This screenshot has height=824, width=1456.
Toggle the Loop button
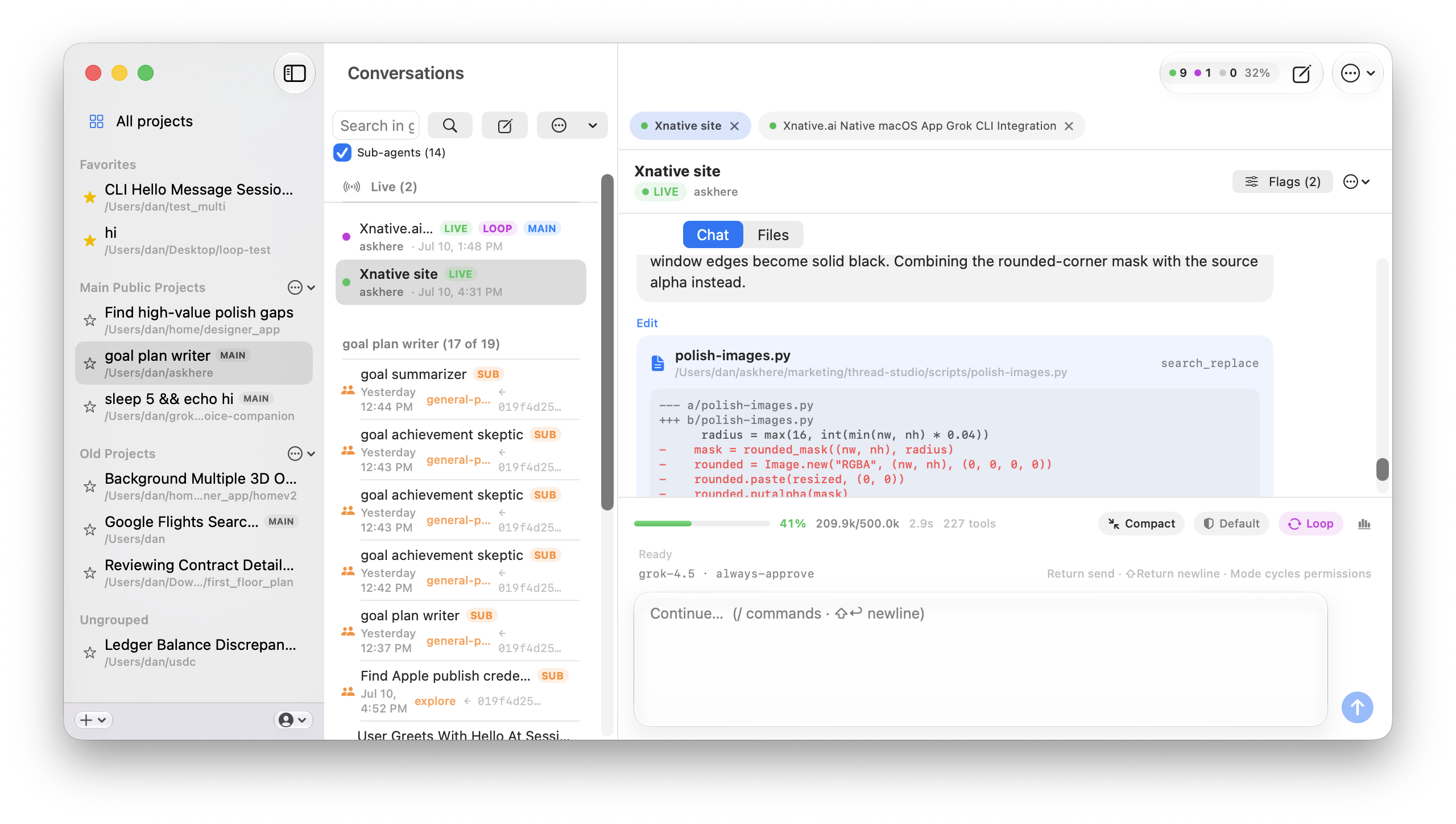1310,524
